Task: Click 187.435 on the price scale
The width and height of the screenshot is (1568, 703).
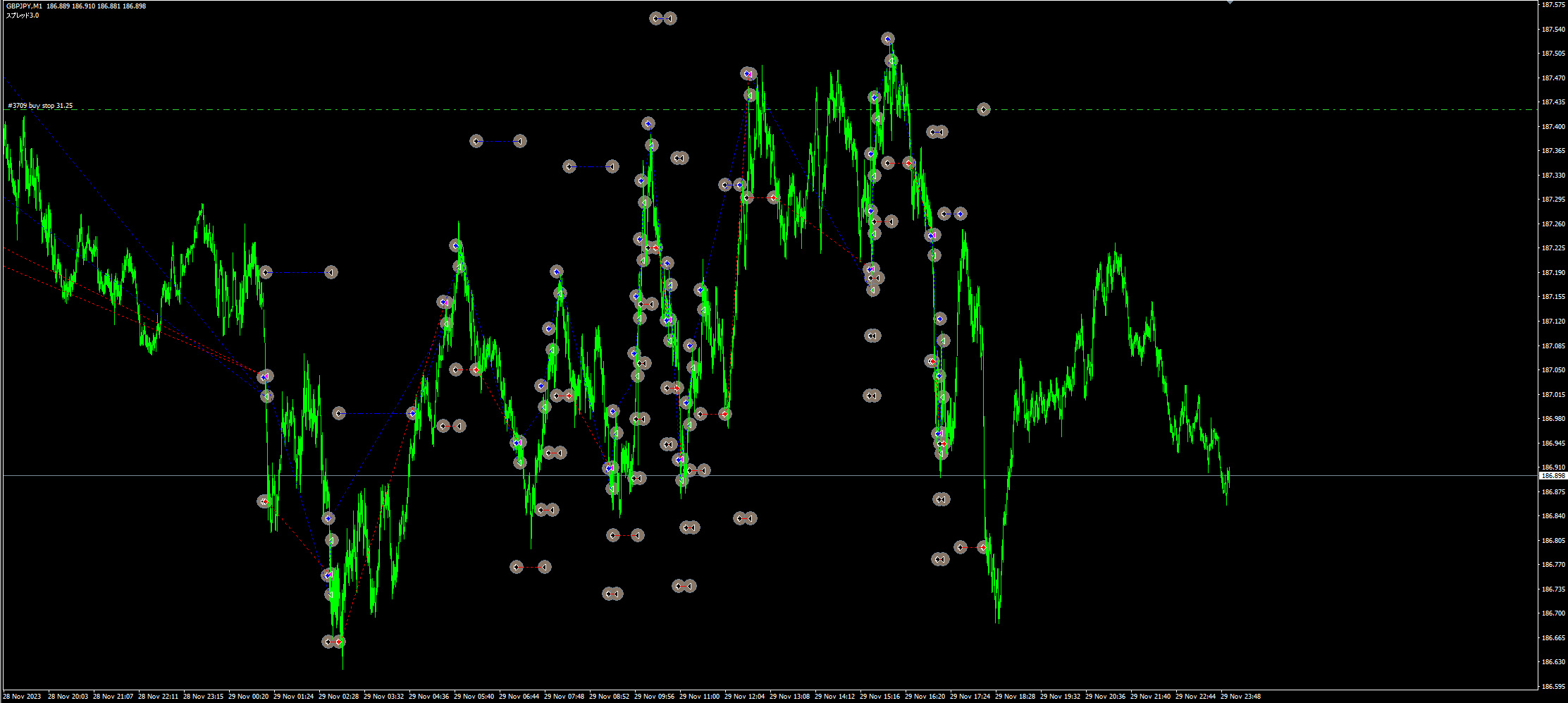Action: (1552, 102)
